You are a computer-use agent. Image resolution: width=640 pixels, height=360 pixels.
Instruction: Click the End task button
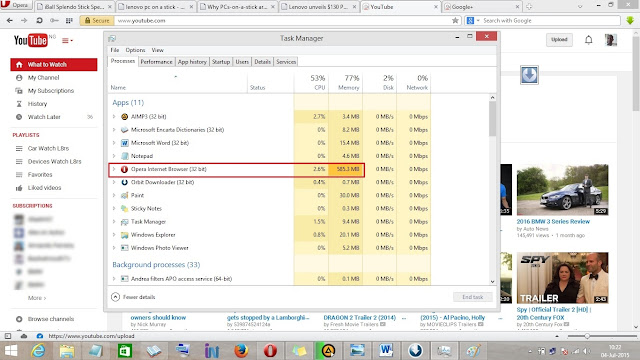472,297
